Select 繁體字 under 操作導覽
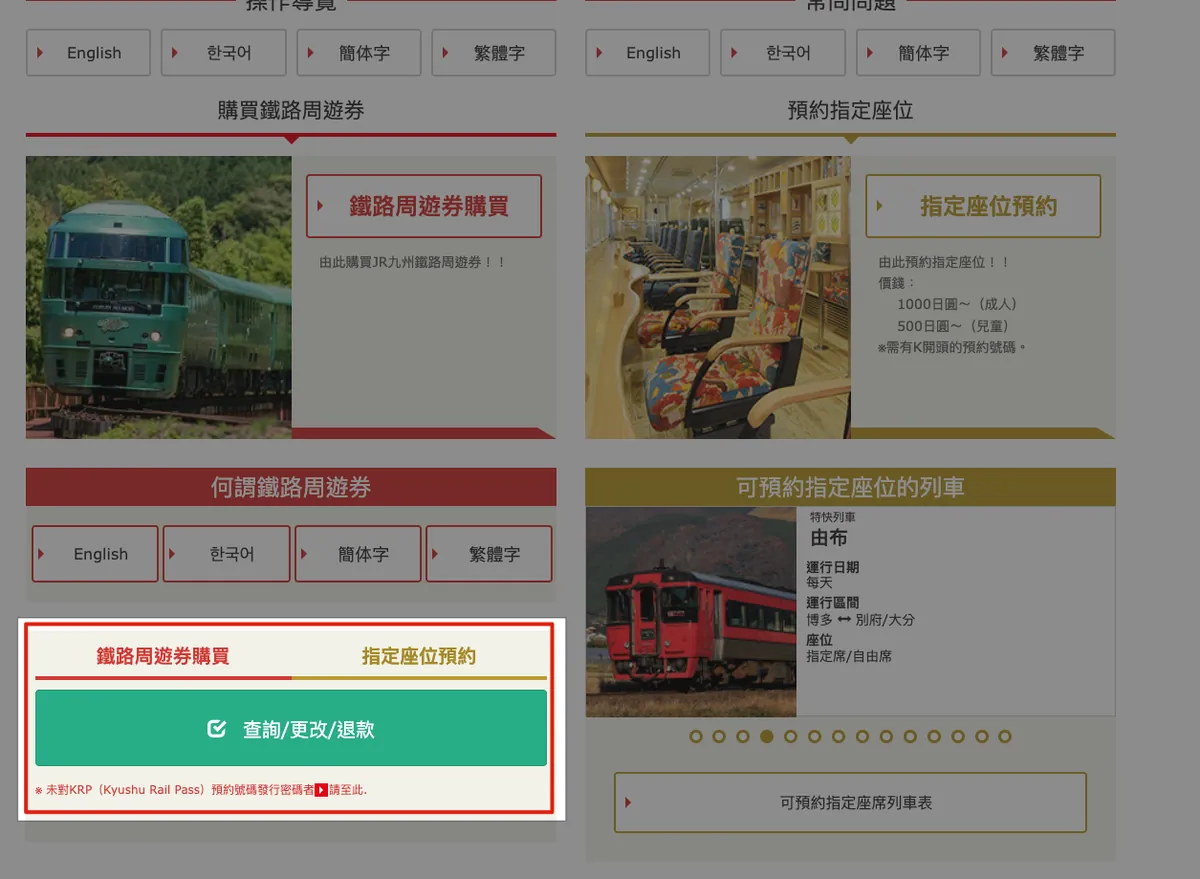Screen dimensions: 1200x879 (x=493, y=53)
